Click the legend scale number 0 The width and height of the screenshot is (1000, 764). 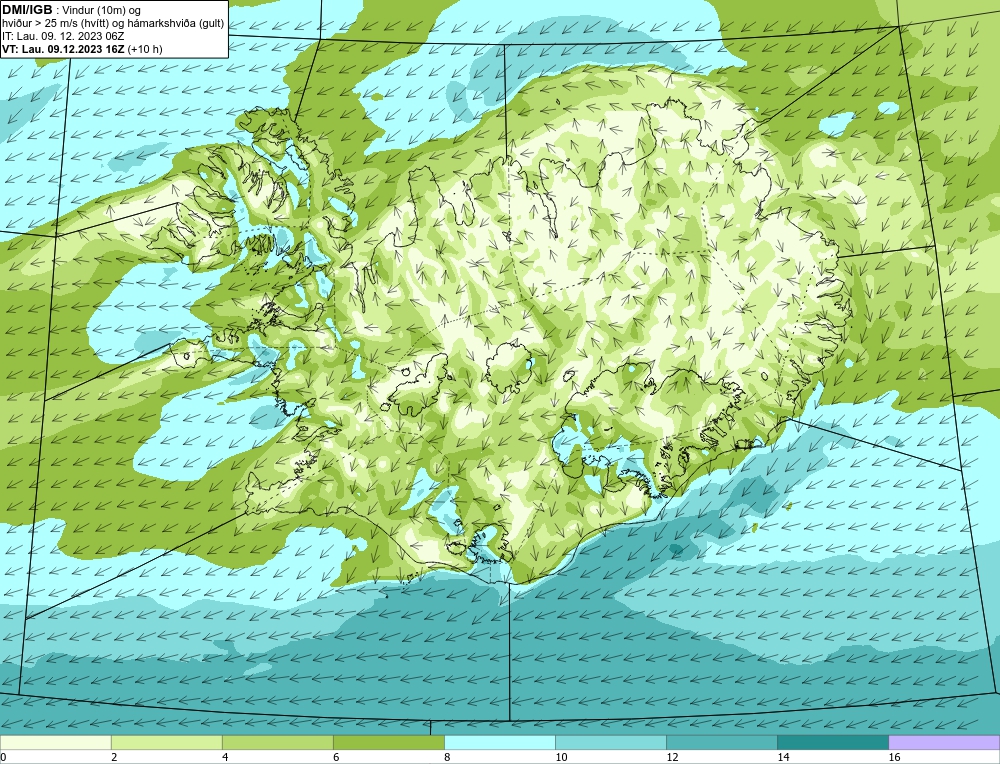tap(3, 757)
